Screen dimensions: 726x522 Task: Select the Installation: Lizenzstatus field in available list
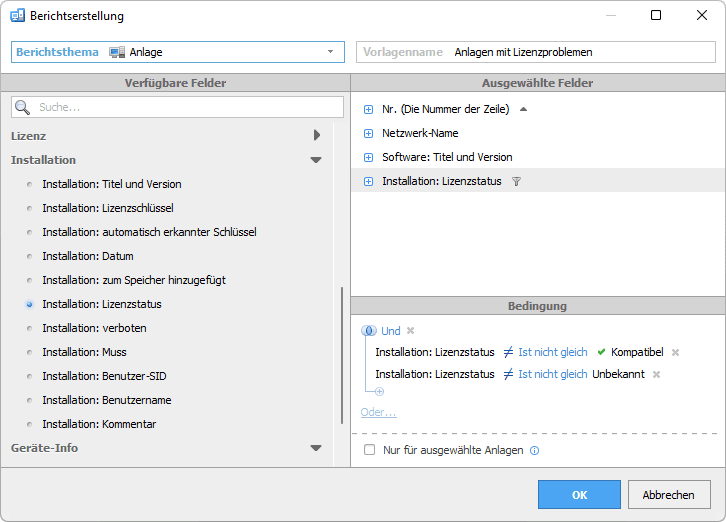point(101,304)
